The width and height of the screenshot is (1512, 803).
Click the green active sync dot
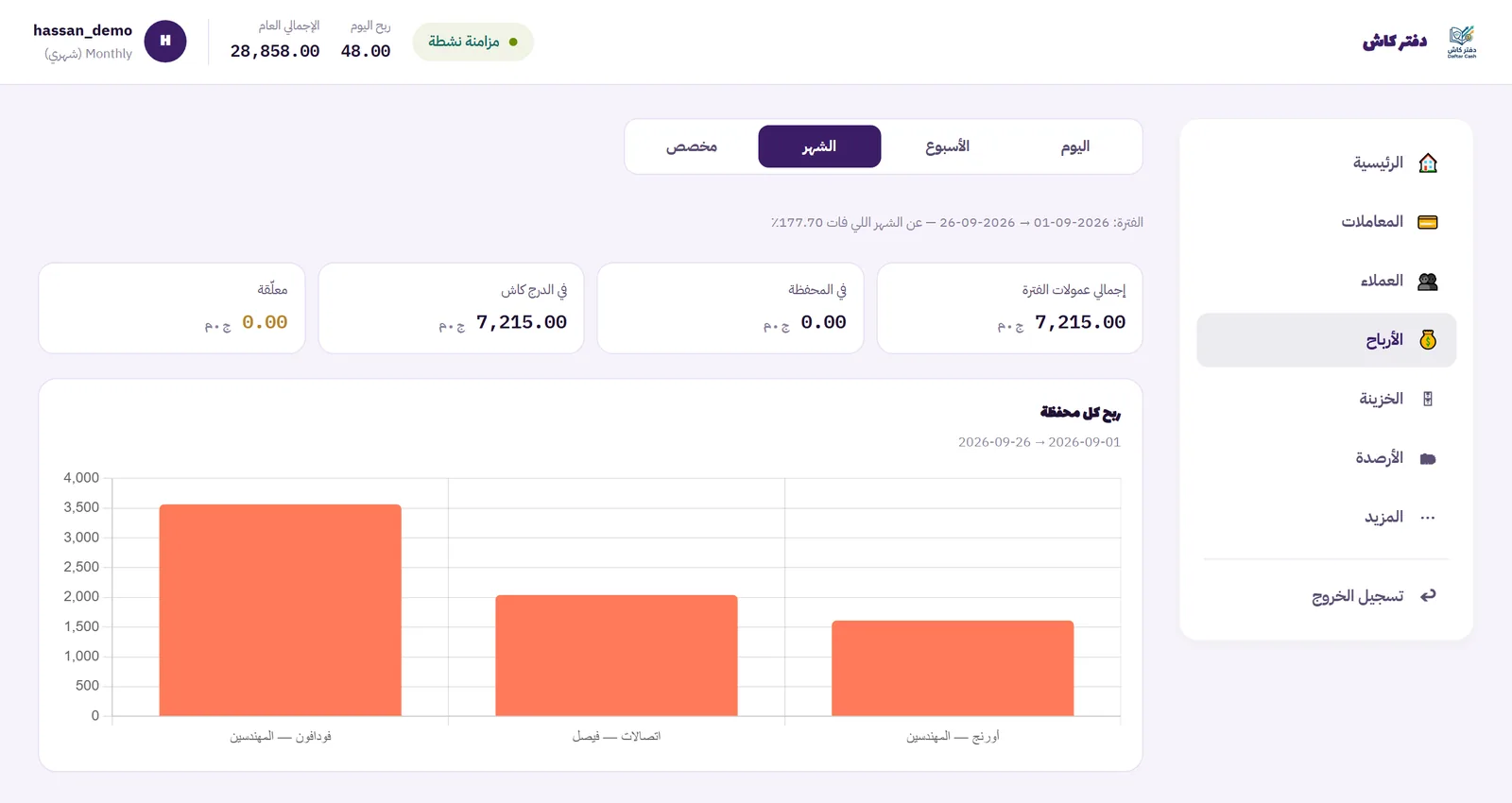click(x=513, y=42)
